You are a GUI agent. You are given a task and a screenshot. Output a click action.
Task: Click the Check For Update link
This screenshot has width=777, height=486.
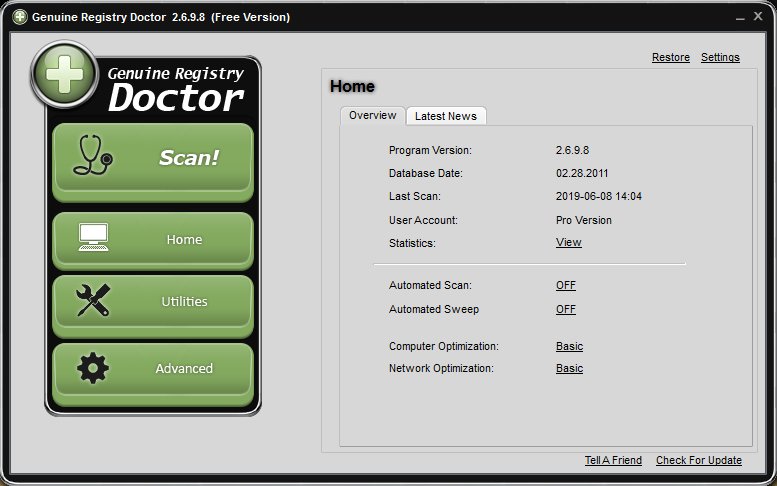(x=699, y=460)
